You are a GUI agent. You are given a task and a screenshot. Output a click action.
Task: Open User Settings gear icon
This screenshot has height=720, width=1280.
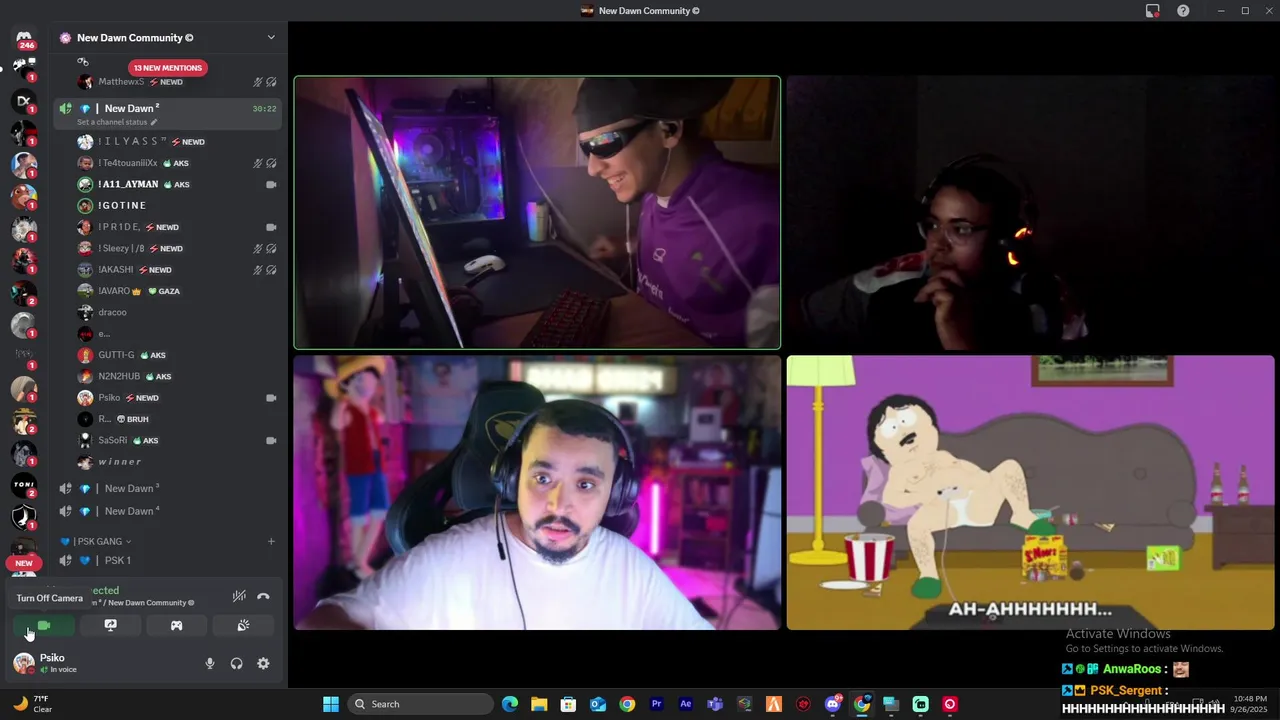tap(263, 663)
